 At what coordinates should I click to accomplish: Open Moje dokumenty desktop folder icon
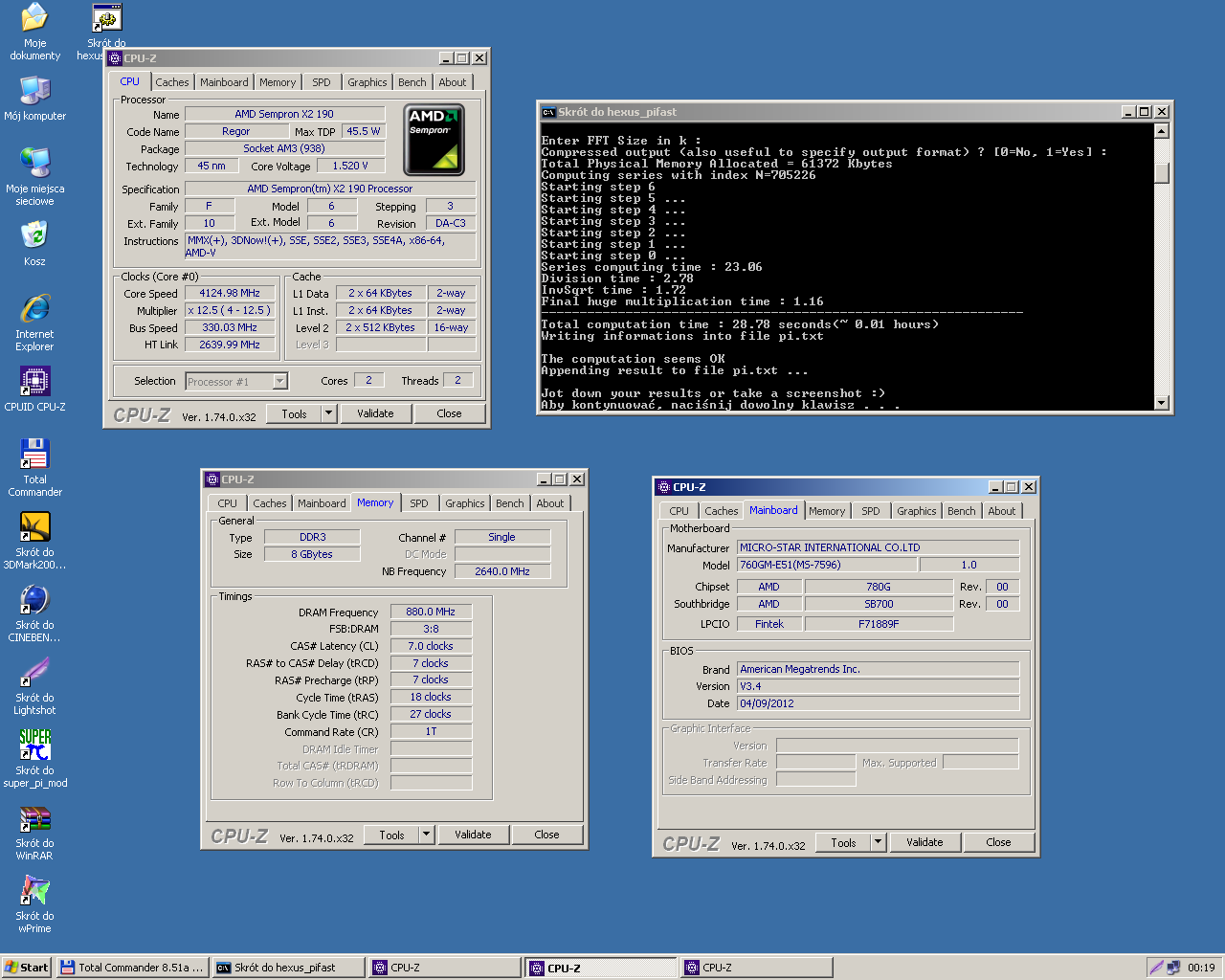(34, 17)
